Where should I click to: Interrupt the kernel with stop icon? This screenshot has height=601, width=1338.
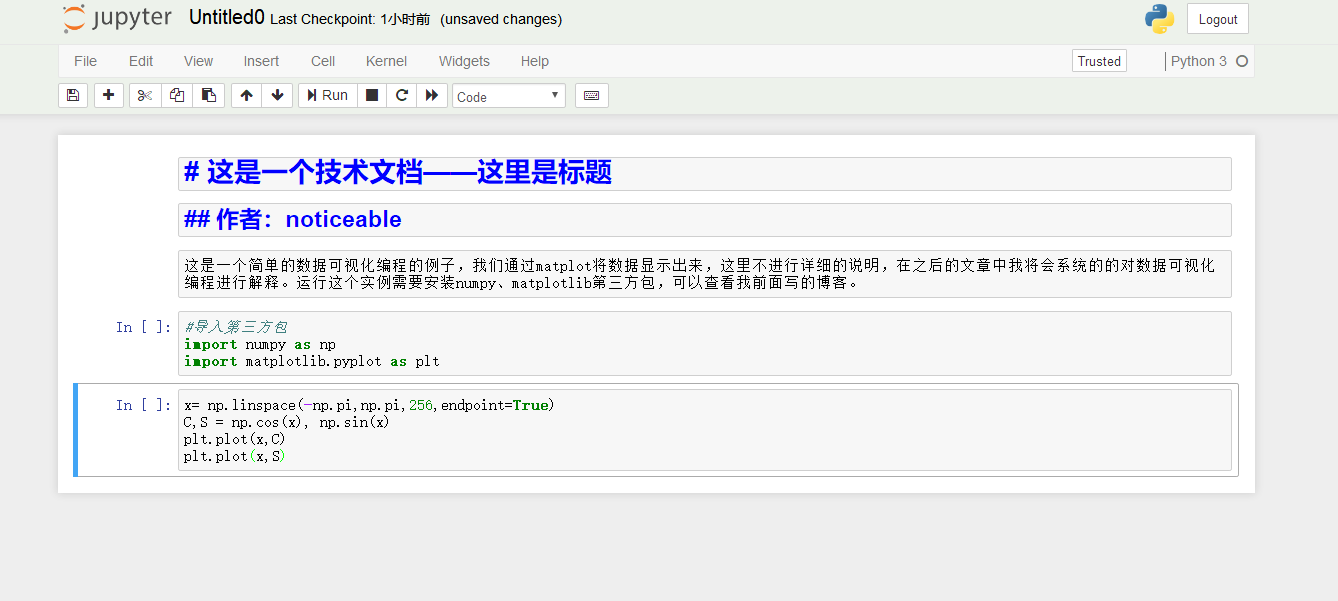[x=372, y=95]
